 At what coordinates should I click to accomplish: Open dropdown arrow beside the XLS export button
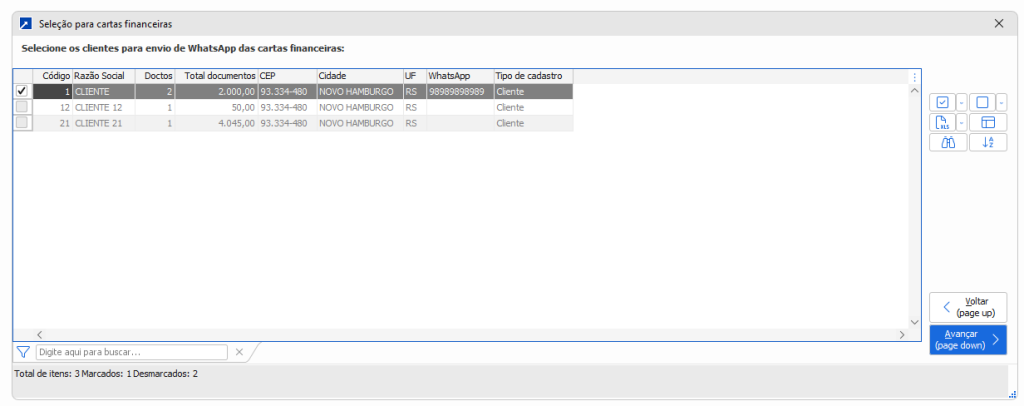(x=961, y=122)
